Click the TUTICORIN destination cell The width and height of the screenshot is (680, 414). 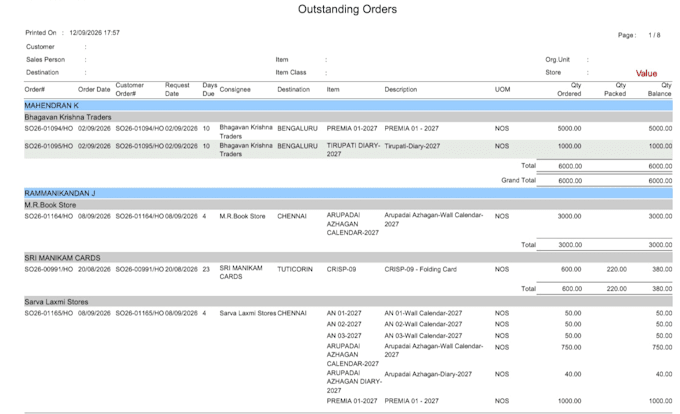[x=295, y=269]
